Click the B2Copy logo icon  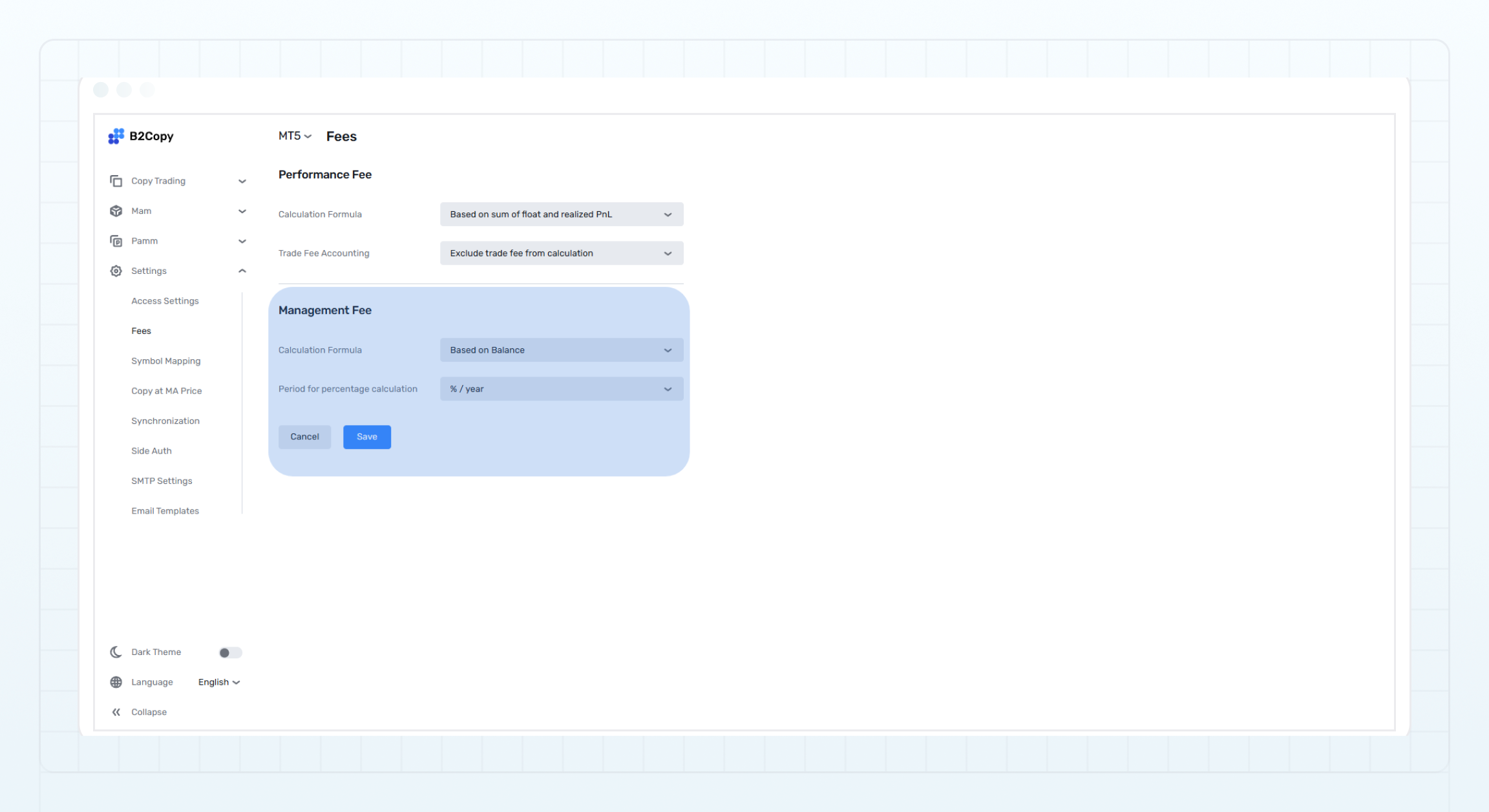[116, 136]
